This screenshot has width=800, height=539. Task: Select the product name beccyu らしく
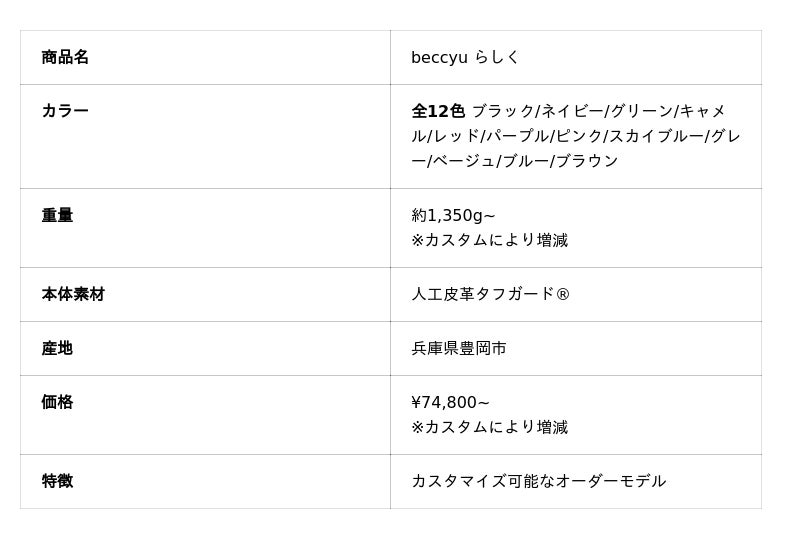tap(465, 57)
